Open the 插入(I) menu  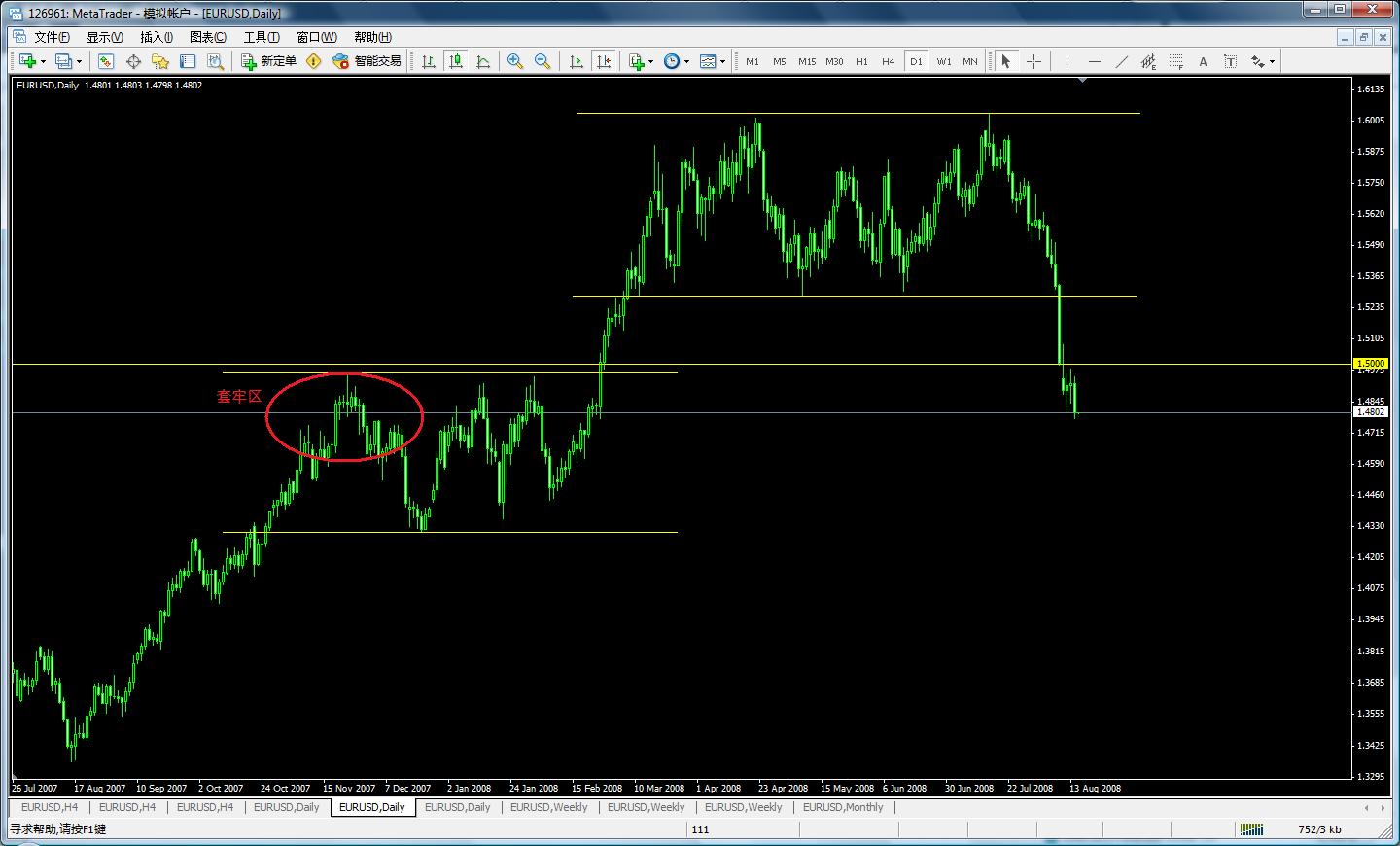click(x=156, y=37)
